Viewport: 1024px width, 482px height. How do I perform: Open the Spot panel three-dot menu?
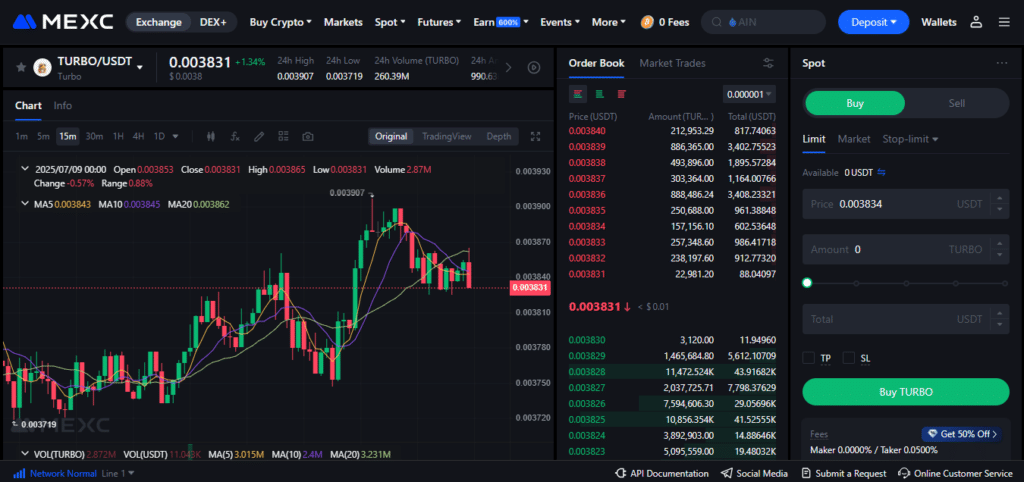[1002, 63]
